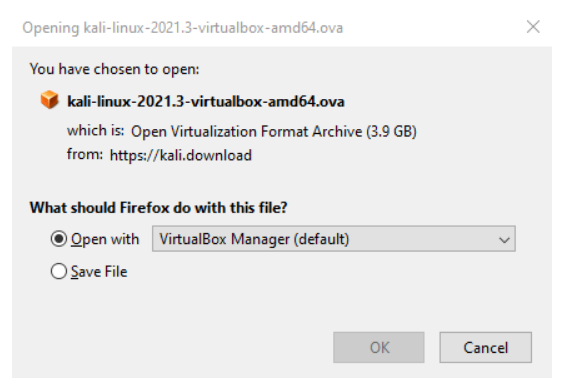This screenshot has width=564, height=388.
Task: Click the 'Open with' option label text
Action: point(105,239)
